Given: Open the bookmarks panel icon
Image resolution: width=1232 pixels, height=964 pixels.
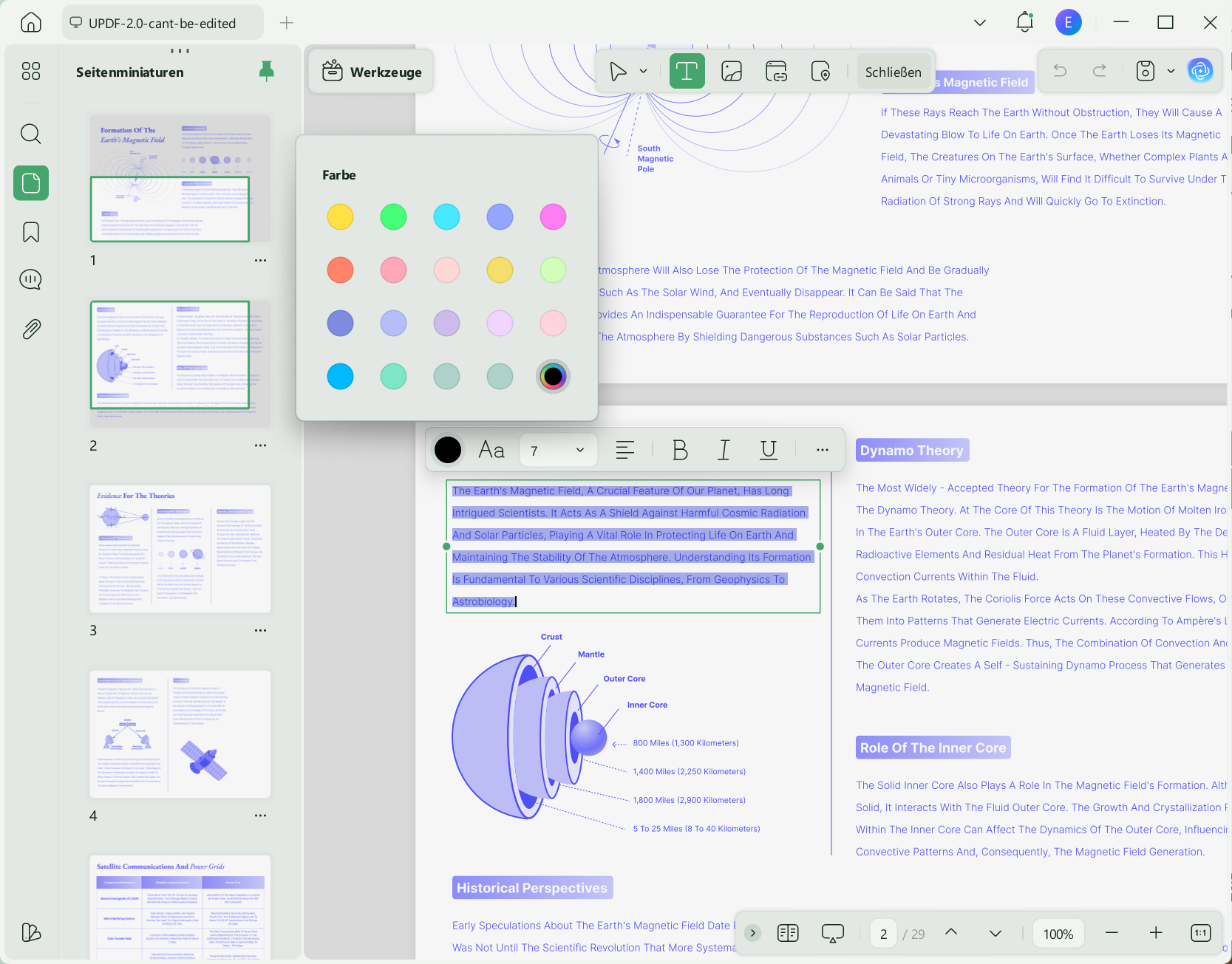Looking at the screenshot, I should [31, 232].
